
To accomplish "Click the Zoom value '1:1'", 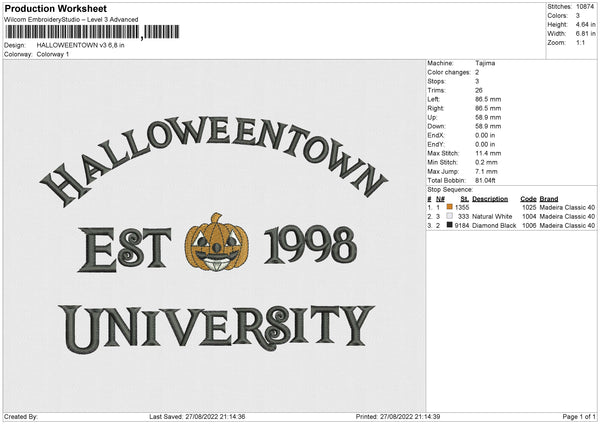I will click(x=580, y=42).
